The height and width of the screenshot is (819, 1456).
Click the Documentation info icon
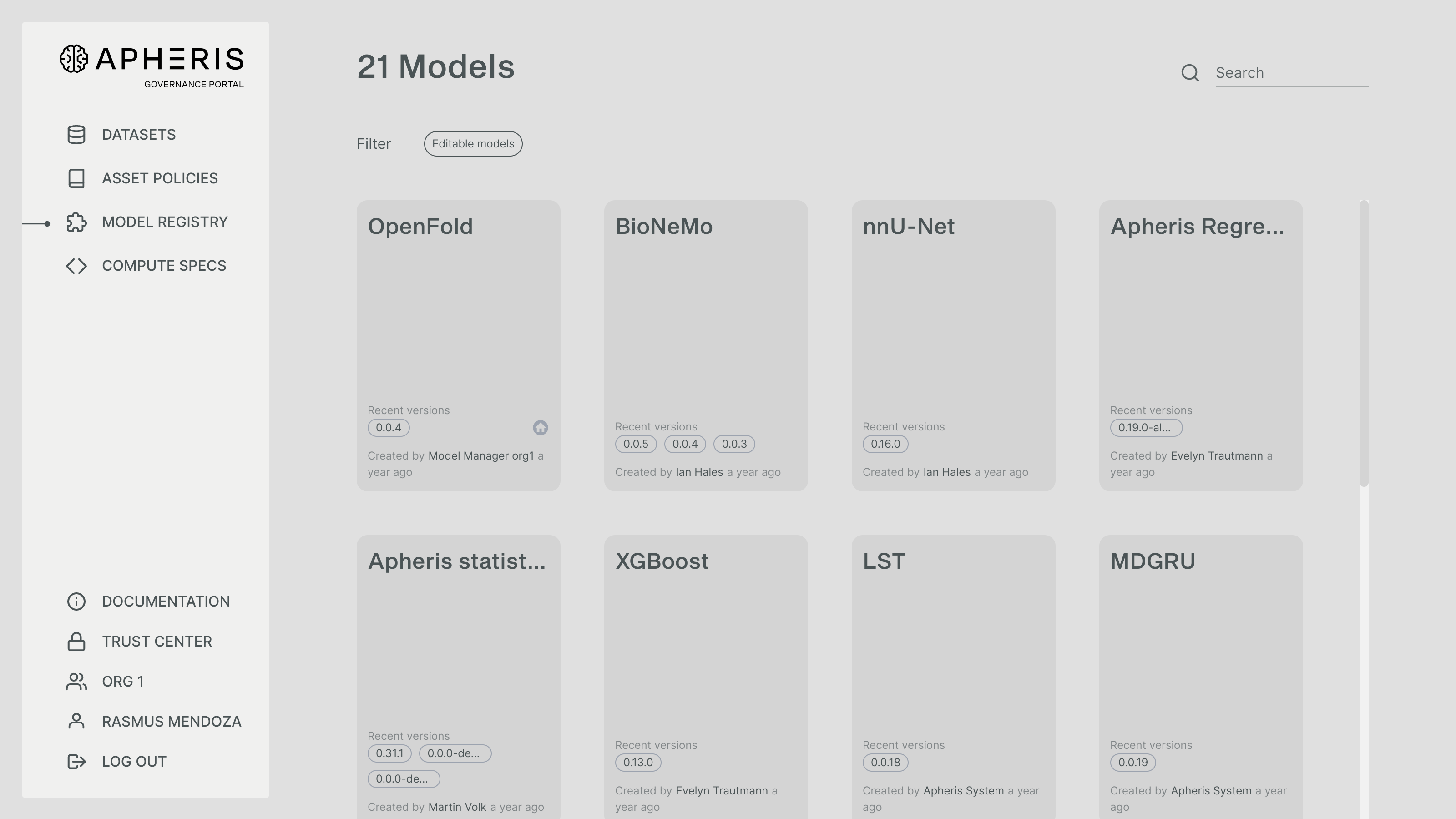coord(76,602)
